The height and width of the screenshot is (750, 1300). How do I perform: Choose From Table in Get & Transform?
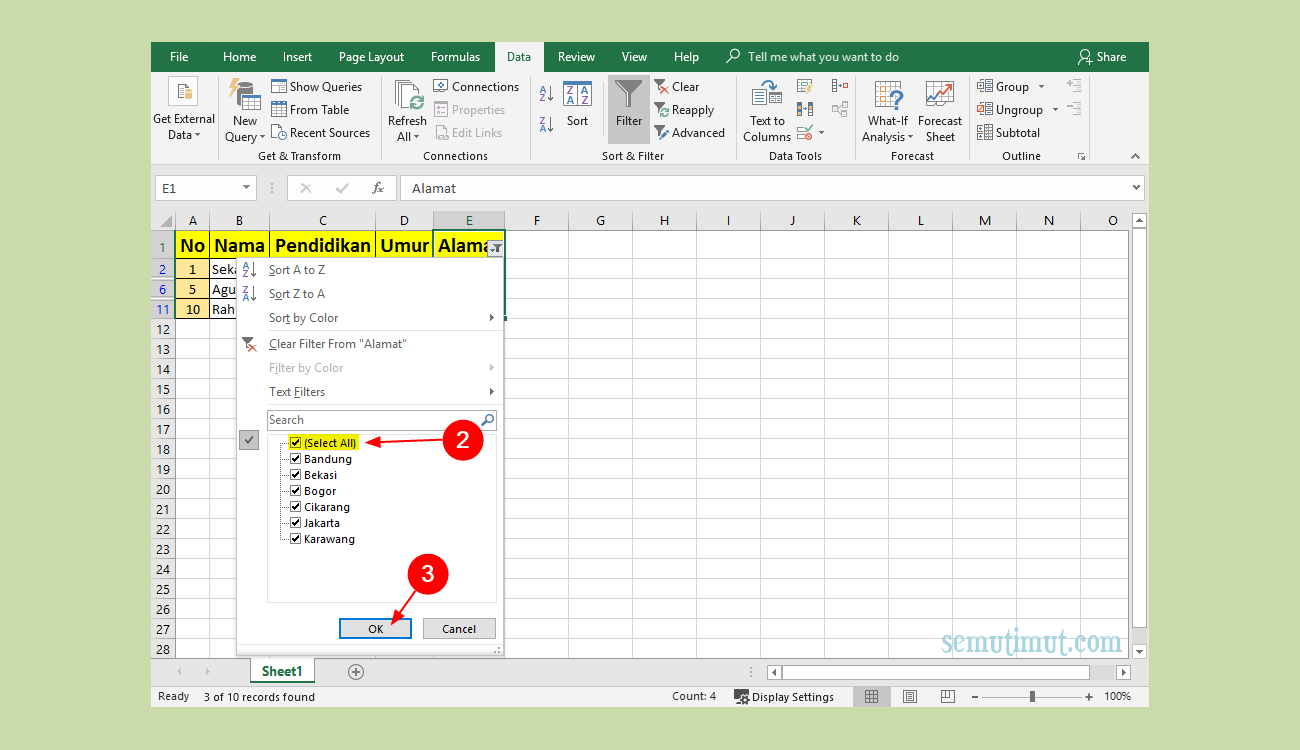(310, 110)
